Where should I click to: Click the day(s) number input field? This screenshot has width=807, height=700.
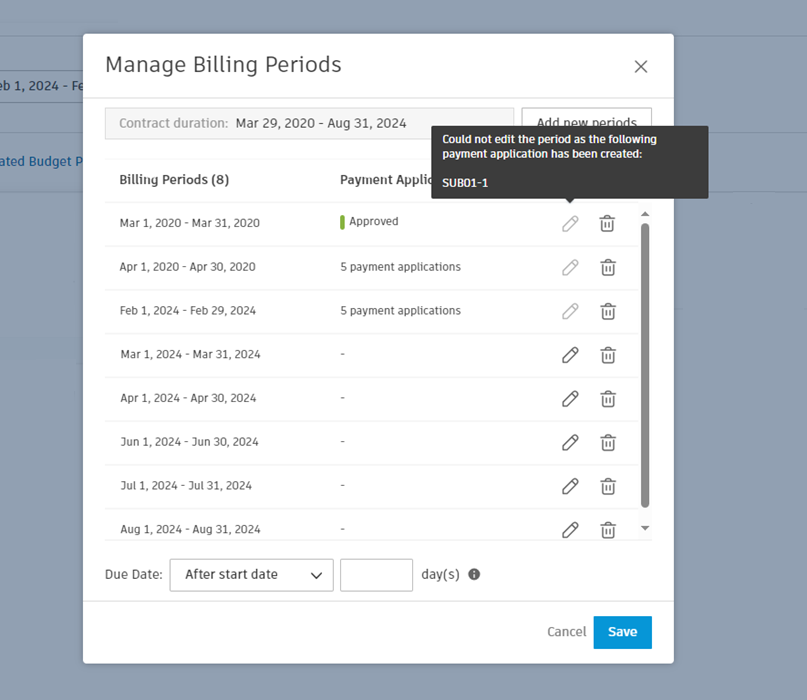point(376,575)
